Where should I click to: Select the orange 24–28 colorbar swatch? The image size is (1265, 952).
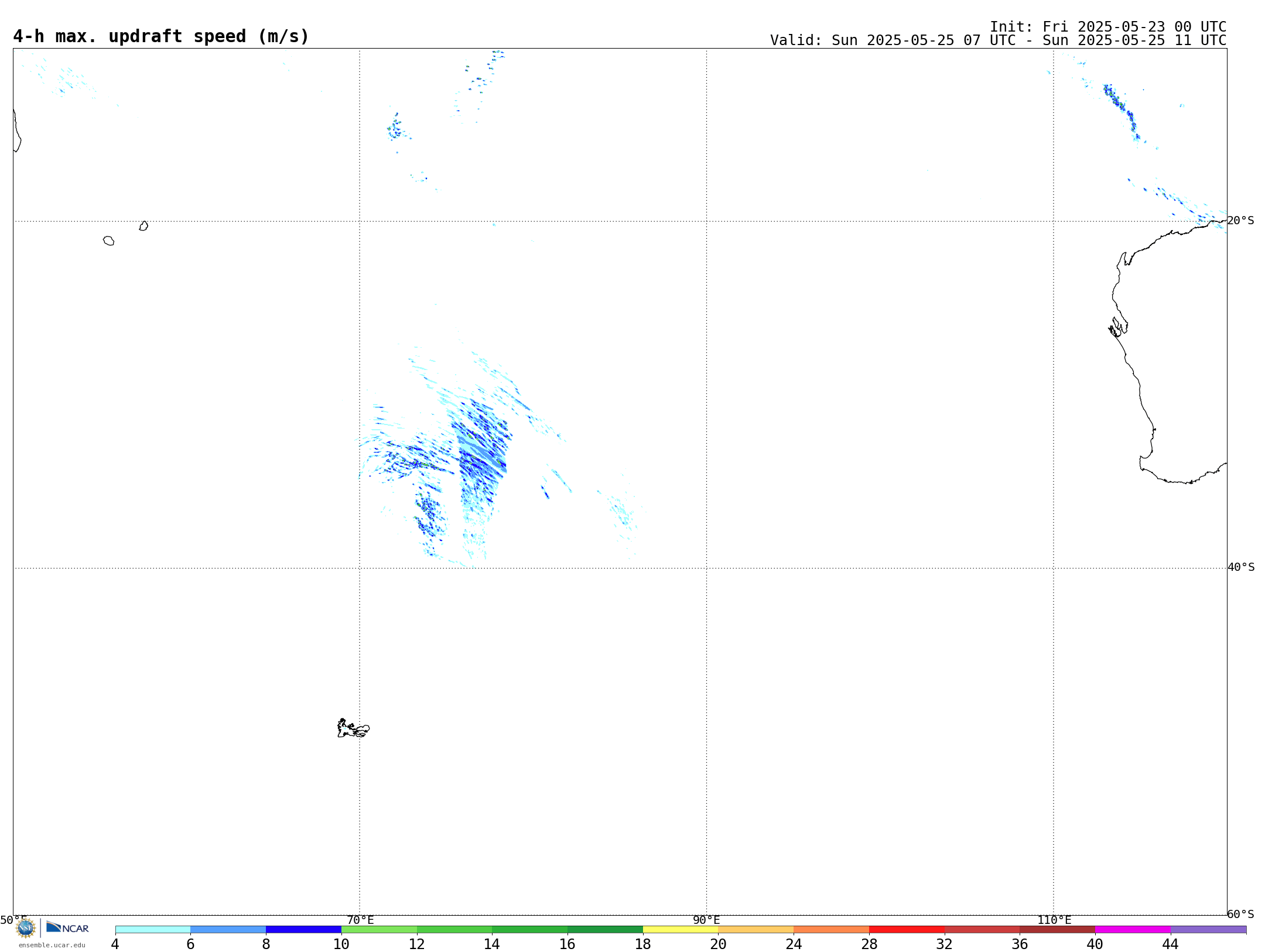[x=832, y=929]
